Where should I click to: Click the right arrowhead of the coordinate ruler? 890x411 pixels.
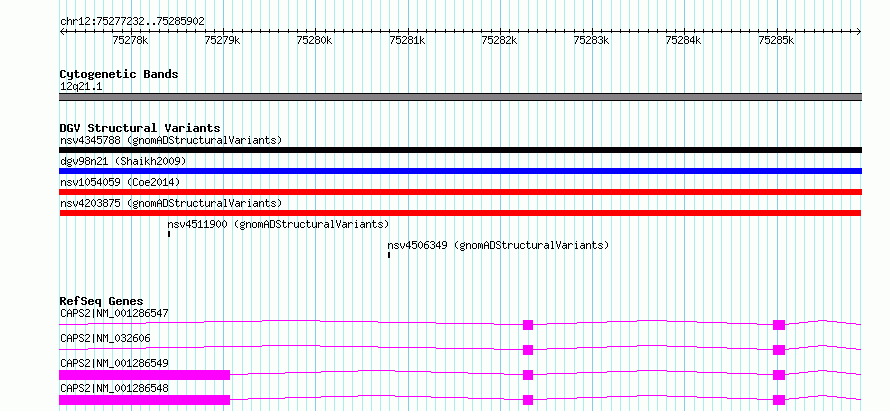coord(859,32)
